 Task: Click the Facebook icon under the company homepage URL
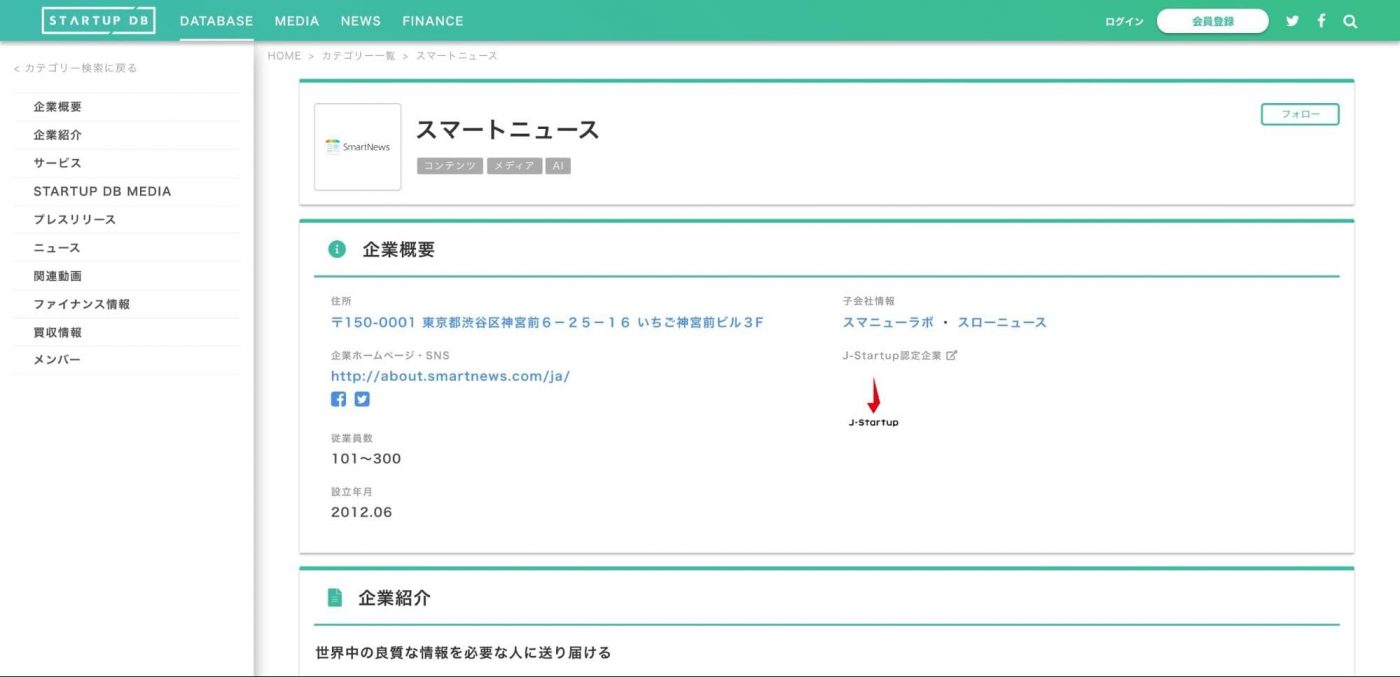click(337, 399)
